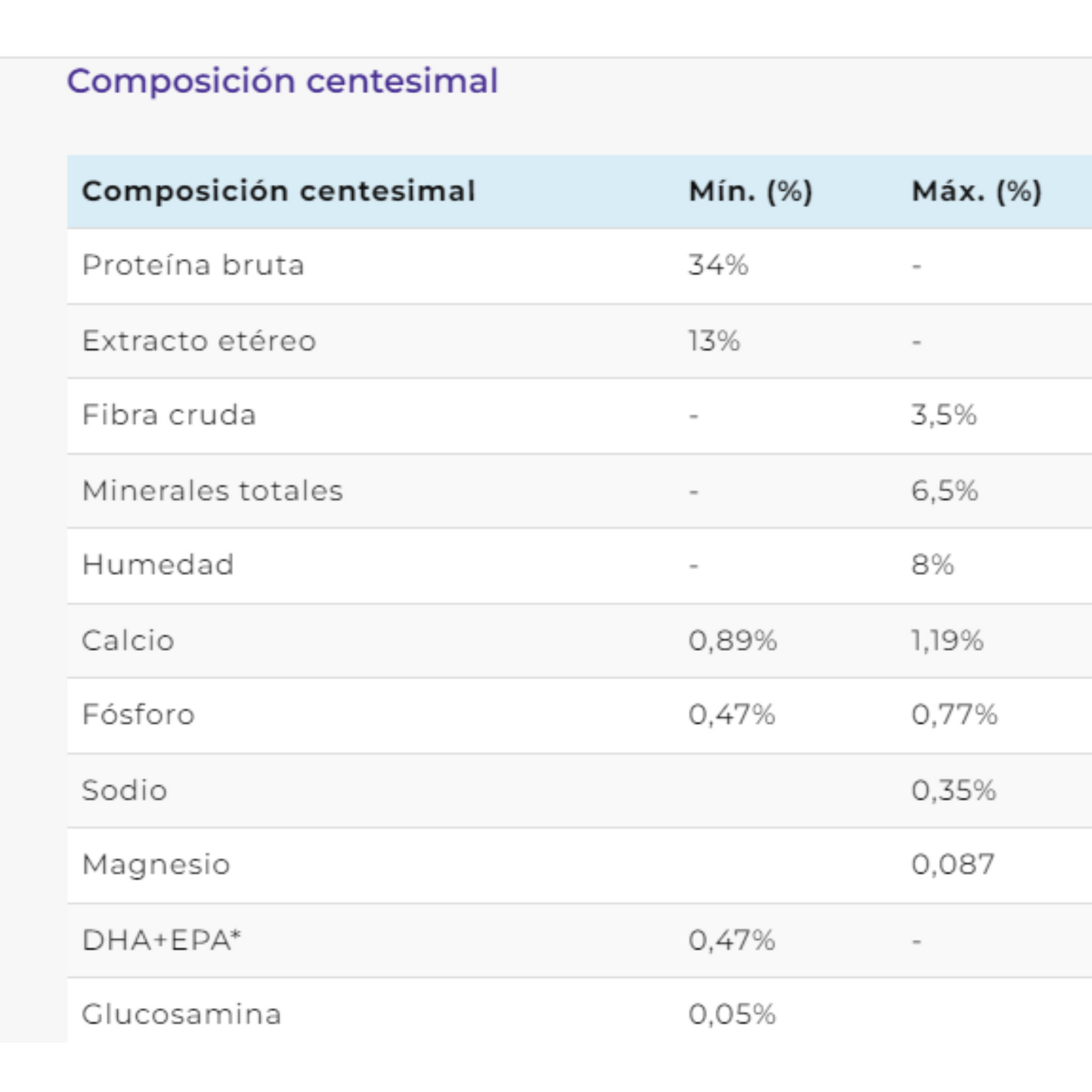1092x1092 pixels.
Task: Click the 'Máx. (%)' column header
Action: [977, 191]
